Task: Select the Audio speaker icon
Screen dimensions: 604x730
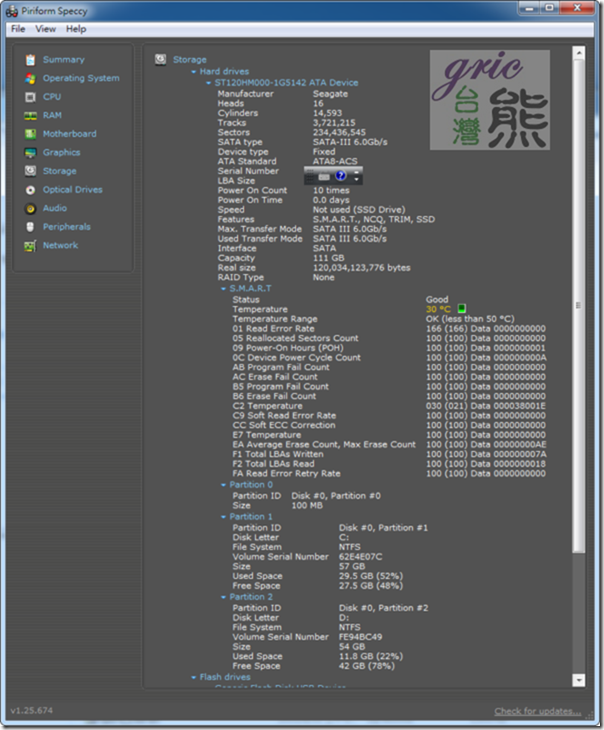Action: [x=30, y=209]
